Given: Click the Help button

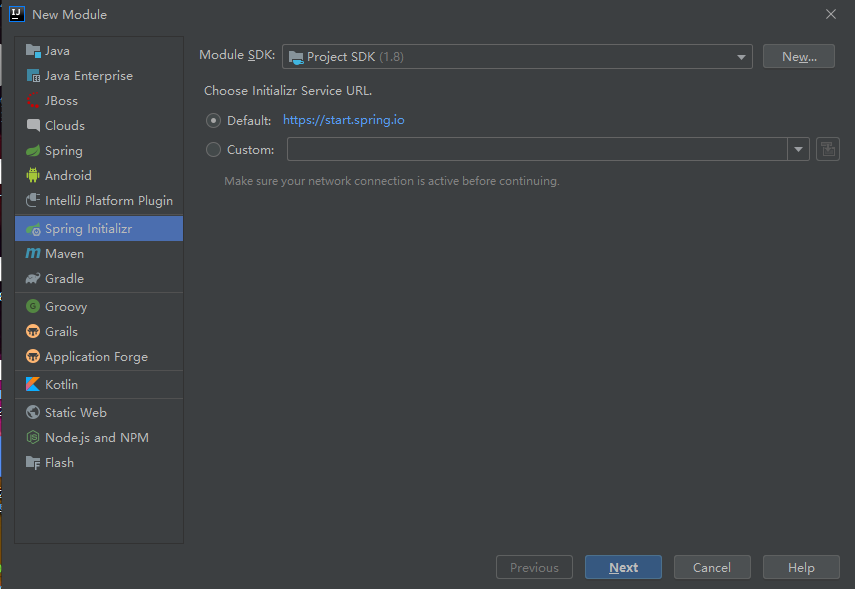Looking at the screenshot, I should click(x=801, y=567).
